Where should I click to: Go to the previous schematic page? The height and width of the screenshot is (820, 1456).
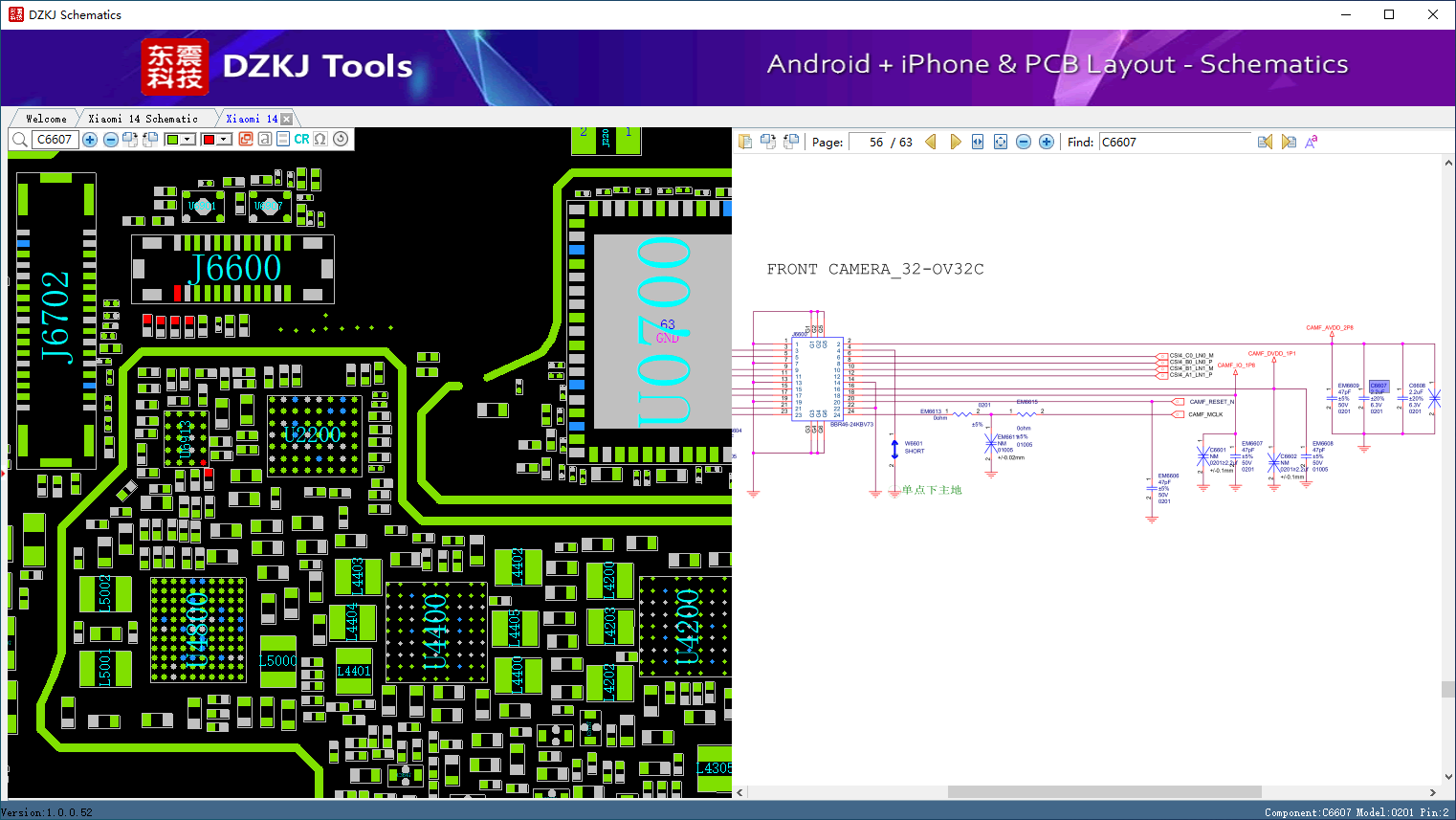click(931, 142)
